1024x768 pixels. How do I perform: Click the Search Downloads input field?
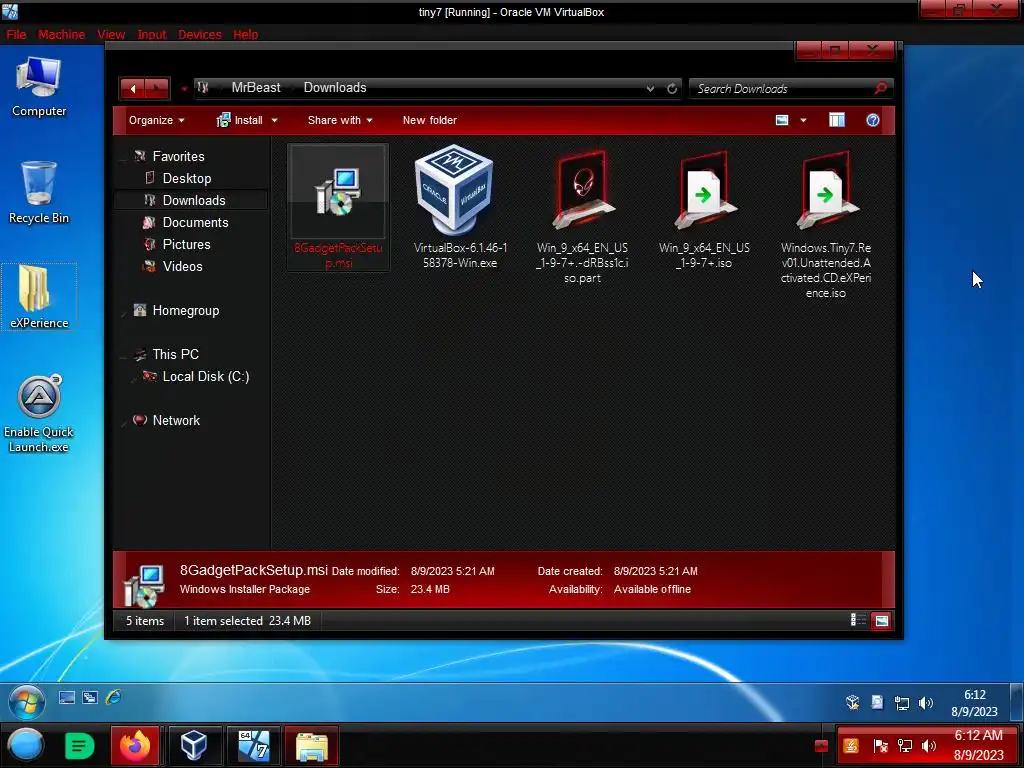pyautogui.click(x=780, y=88)
